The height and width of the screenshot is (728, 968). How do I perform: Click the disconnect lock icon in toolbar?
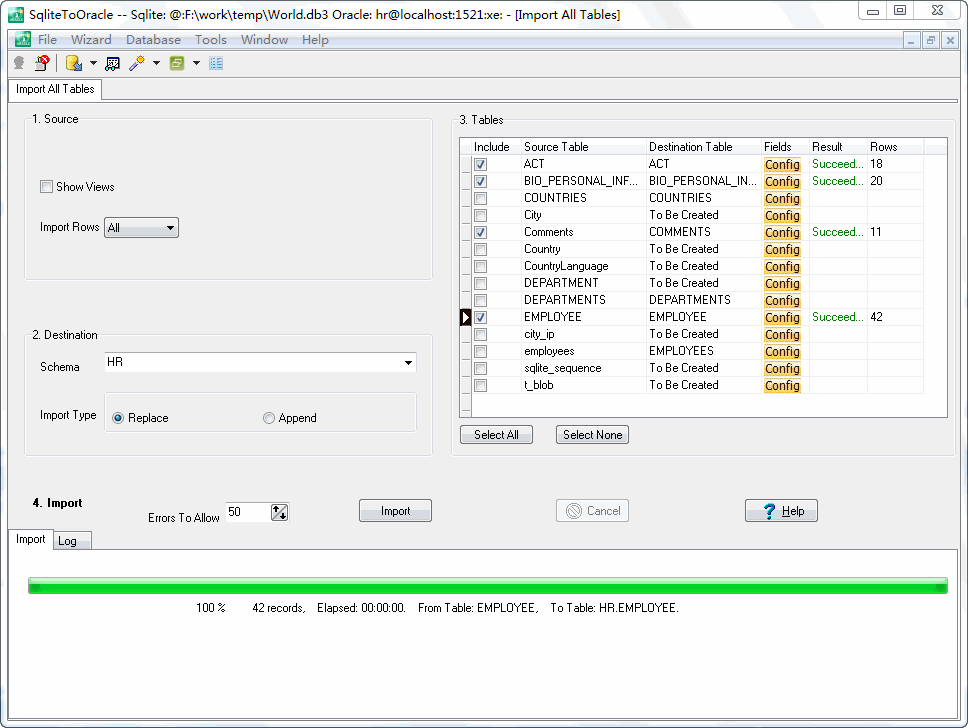click(42, 63)
